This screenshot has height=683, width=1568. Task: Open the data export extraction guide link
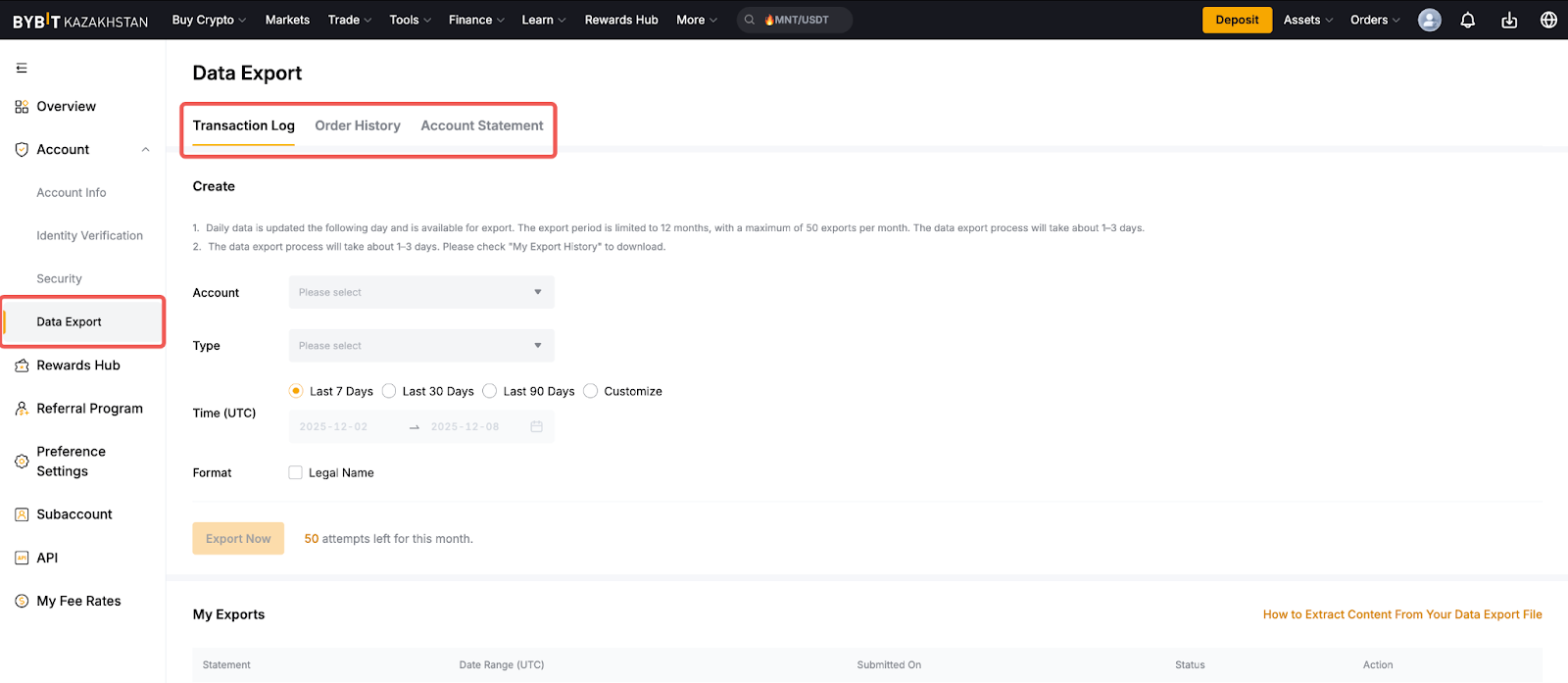click(1401, 615)
